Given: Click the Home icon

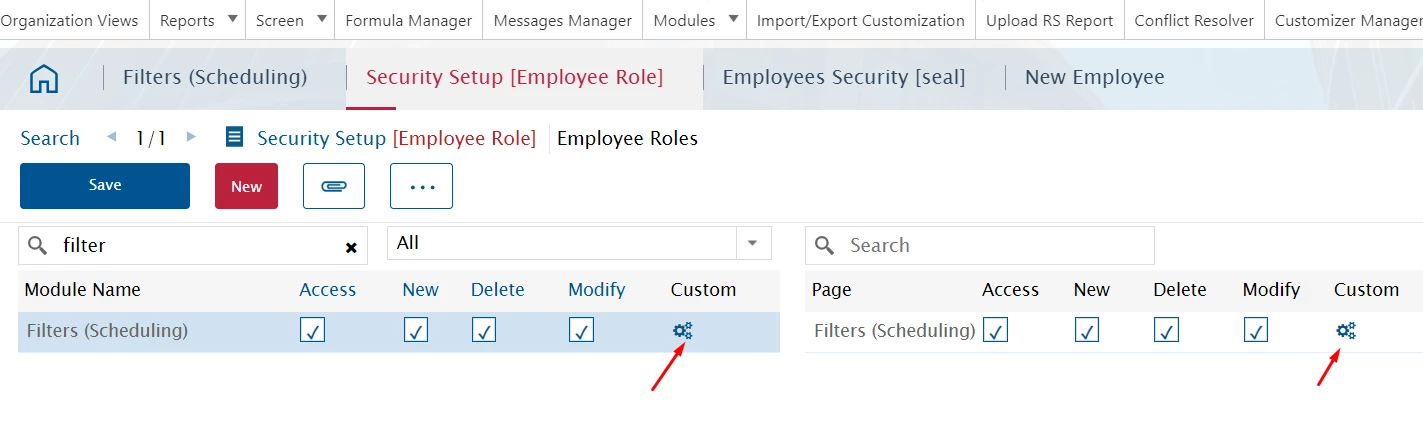Looking at the screenshot, I should coord(44,78).
